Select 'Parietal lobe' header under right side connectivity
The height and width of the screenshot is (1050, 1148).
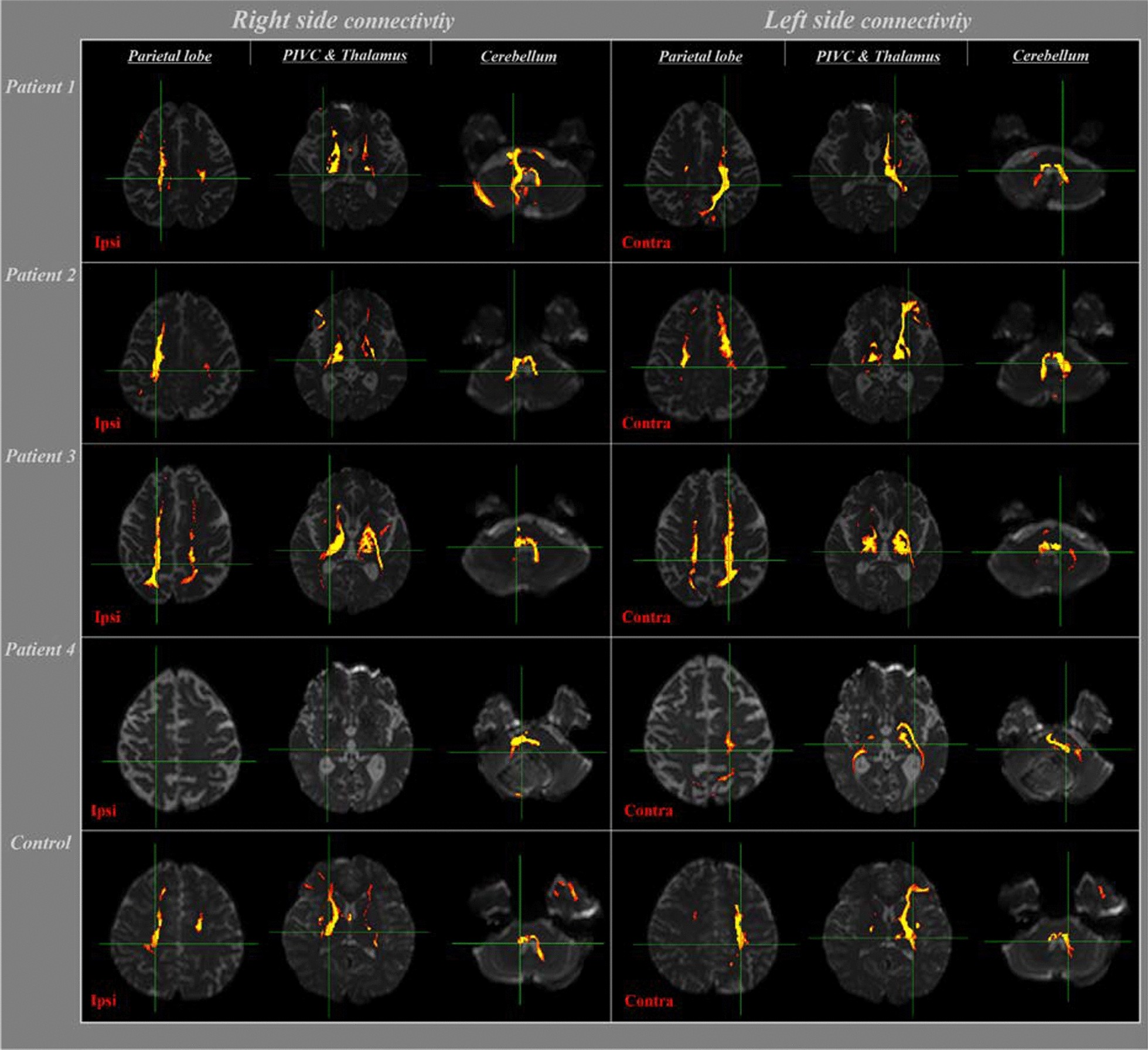[x=170, y=56]
